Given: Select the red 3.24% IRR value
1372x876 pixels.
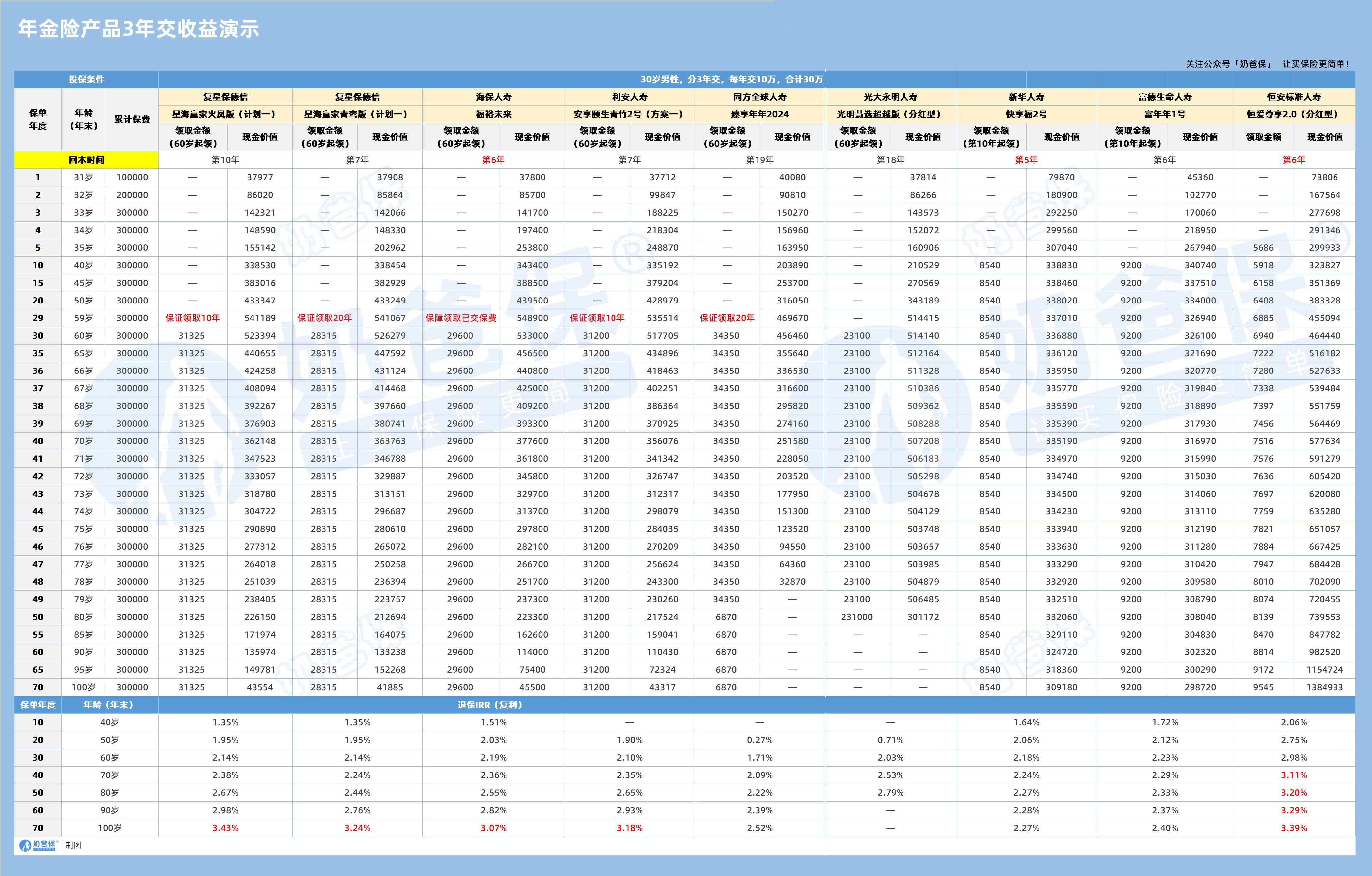Looking at the screenshot, I should point(357,828).
